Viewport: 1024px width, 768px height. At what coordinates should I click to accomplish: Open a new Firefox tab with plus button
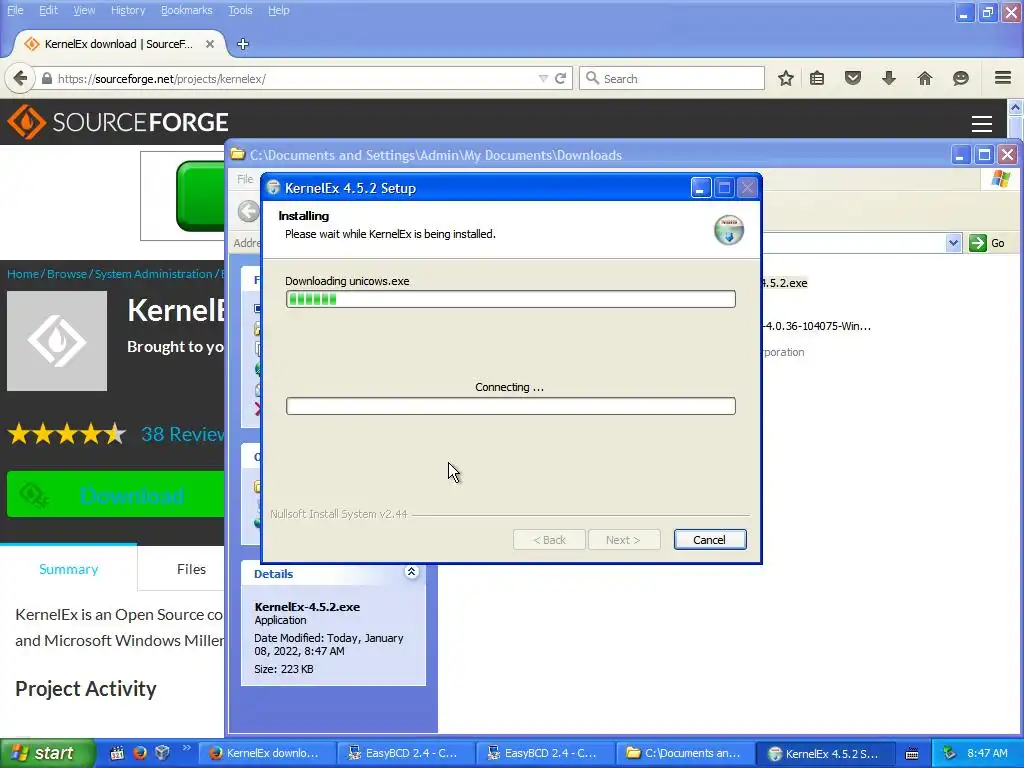pos(243,44)
